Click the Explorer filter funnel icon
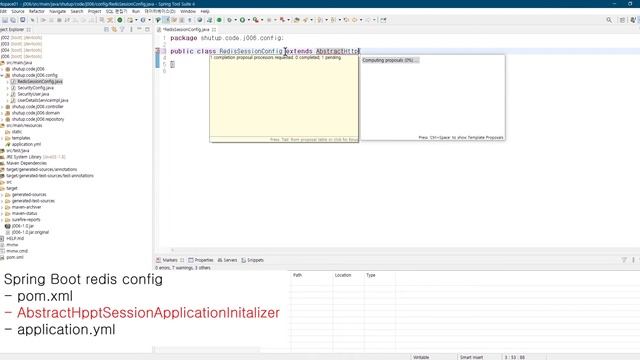 point(122,29)
